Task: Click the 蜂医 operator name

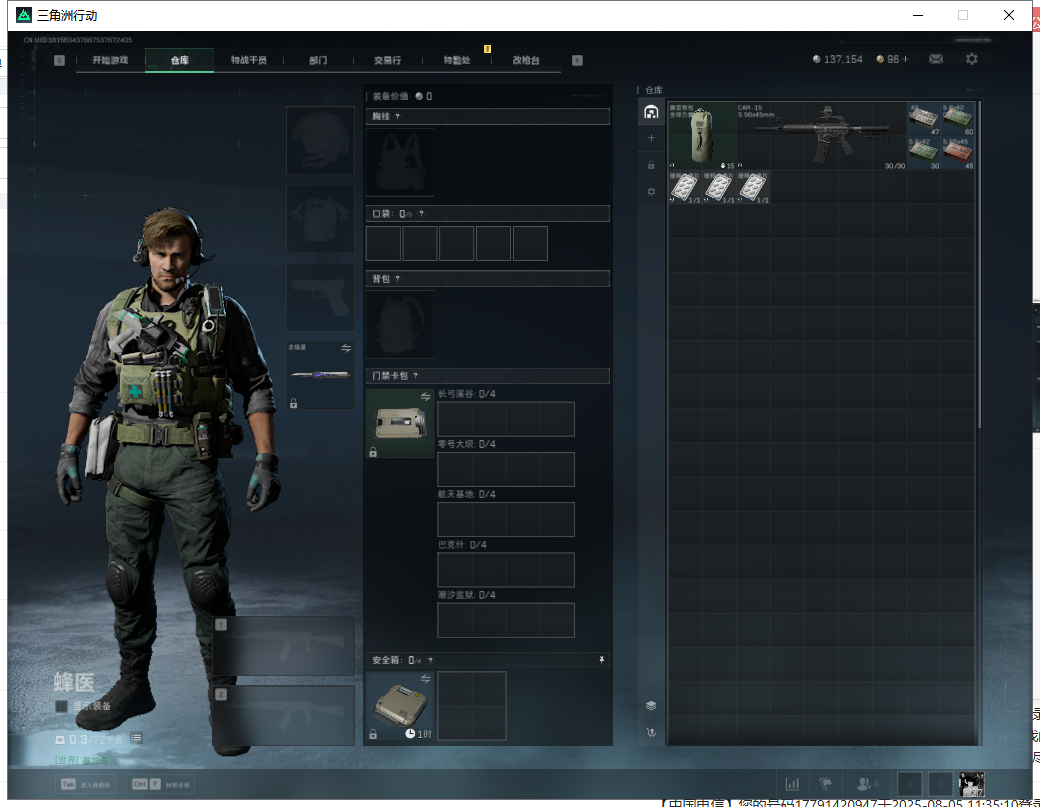Action: pyautogui.click(x=74, y=682)
